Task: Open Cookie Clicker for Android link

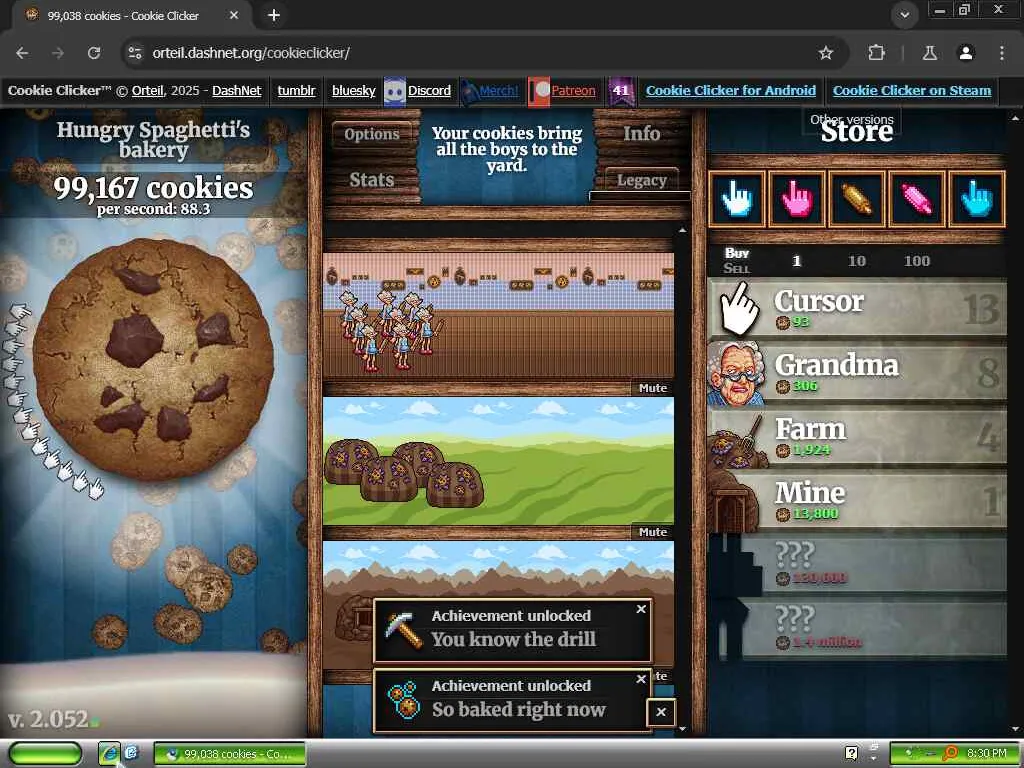Action: click(x=731, y=91)
